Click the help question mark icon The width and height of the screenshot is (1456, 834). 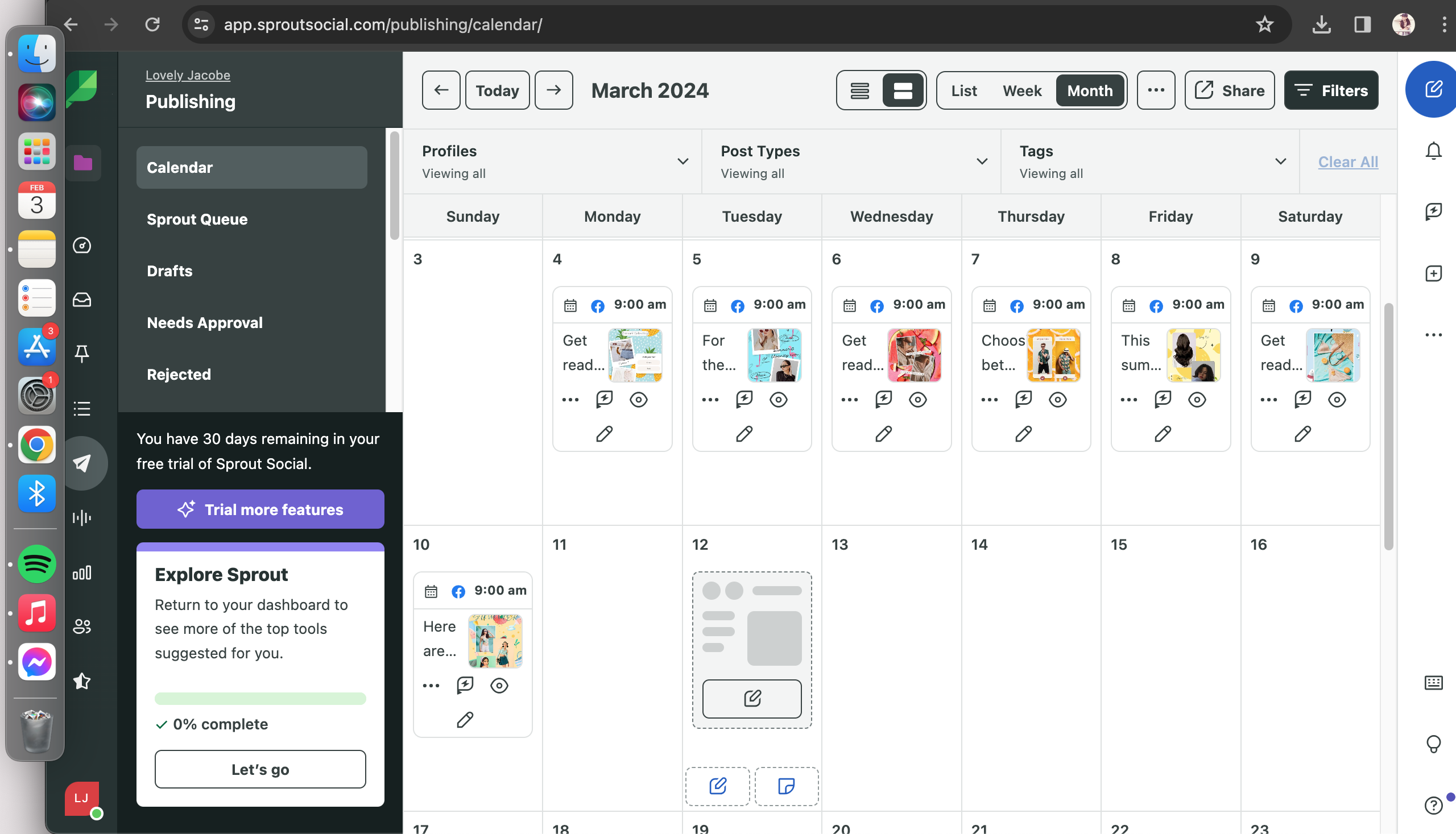tap(1433, 805)
